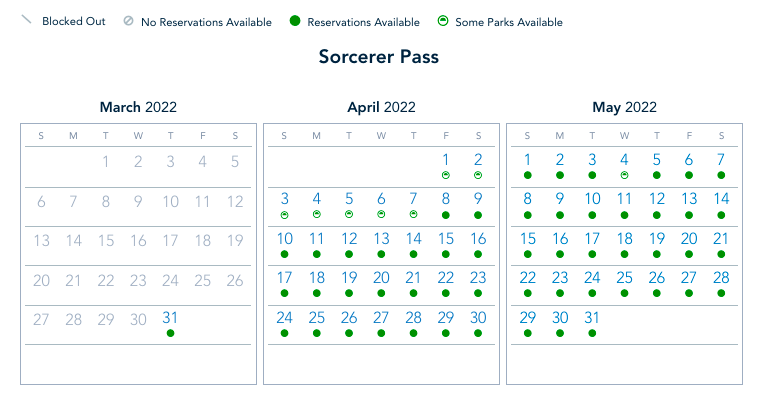763x406 pixels.
Task: Click the green Reservations Available legend dot
Action: 294,21
